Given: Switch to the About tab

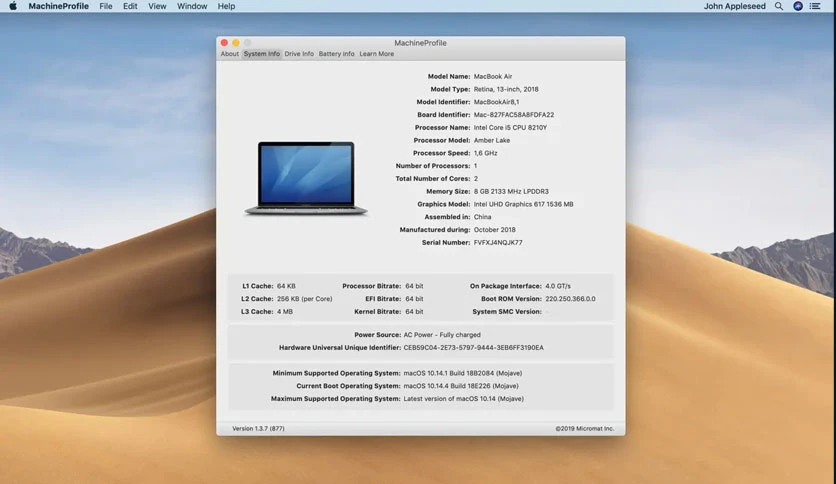Looking at the screenshot, I should [x=230, y=54].
